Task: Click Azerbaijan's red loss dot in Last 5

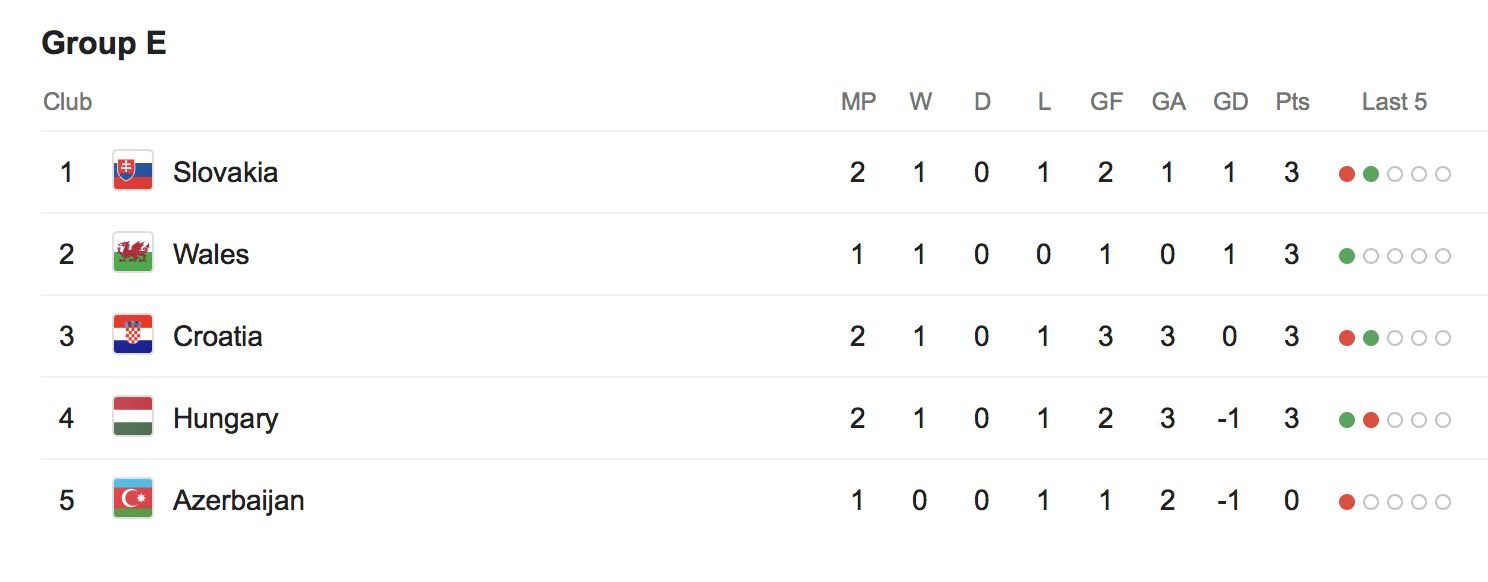Action: [x=1347, y=502]
